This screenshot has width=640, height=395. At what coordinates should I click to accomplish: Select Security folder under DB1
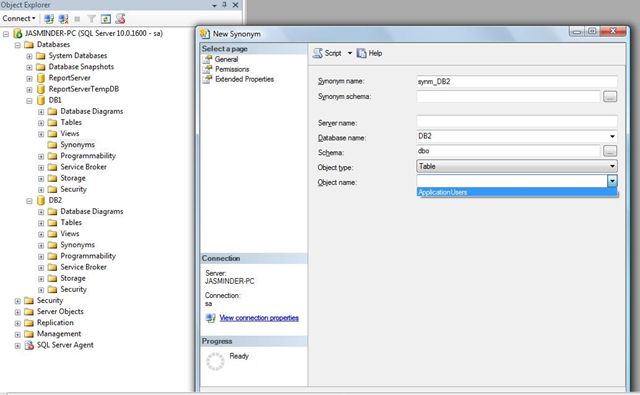(x=73, y=189)
